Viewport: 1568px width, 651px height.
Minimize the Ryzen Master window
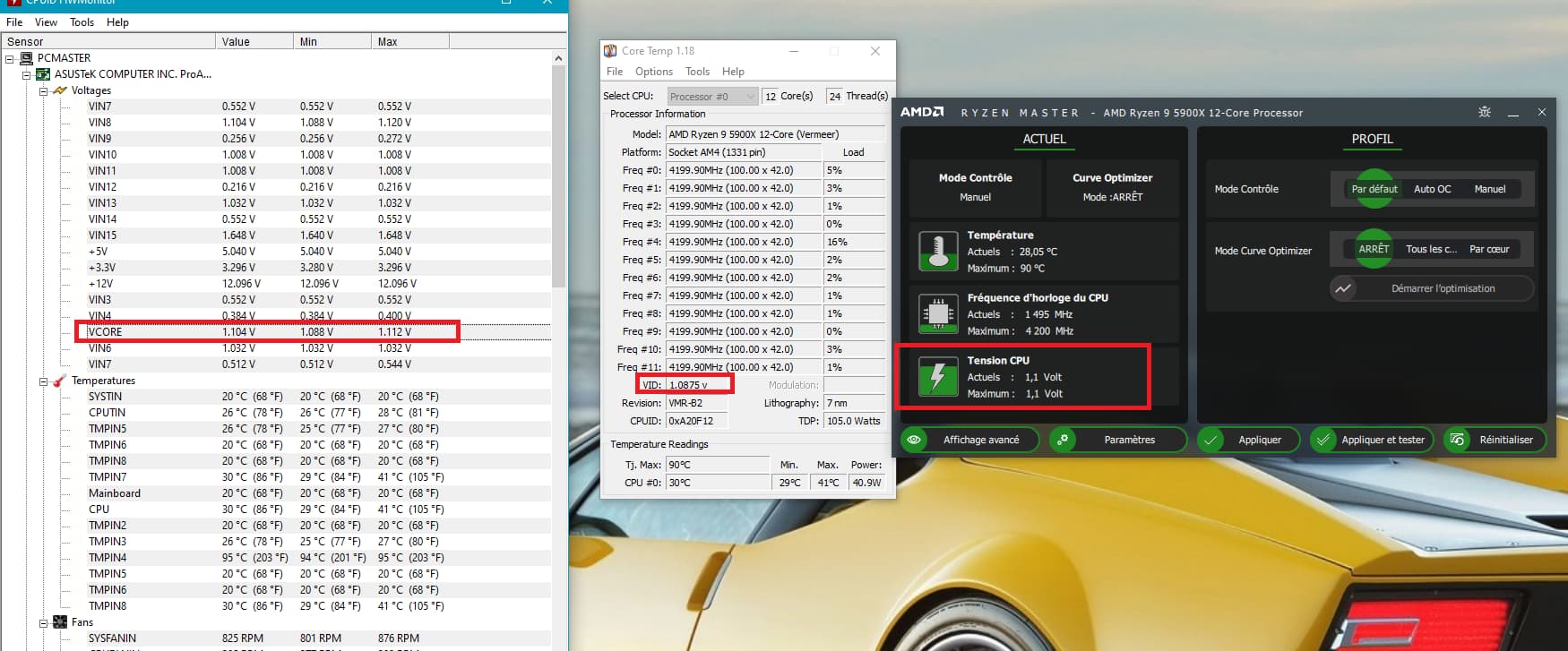[x=1513, y=113]
